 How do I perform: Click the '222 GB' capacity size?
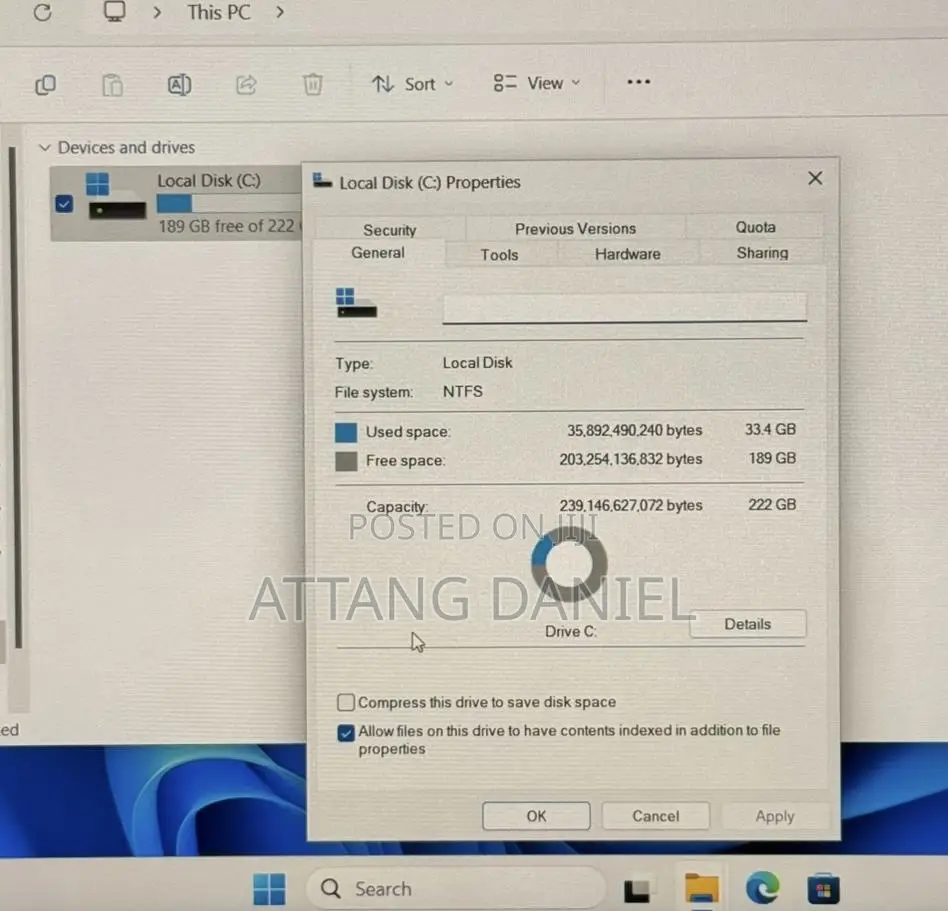pyautogui.click(x=772, y=504)
